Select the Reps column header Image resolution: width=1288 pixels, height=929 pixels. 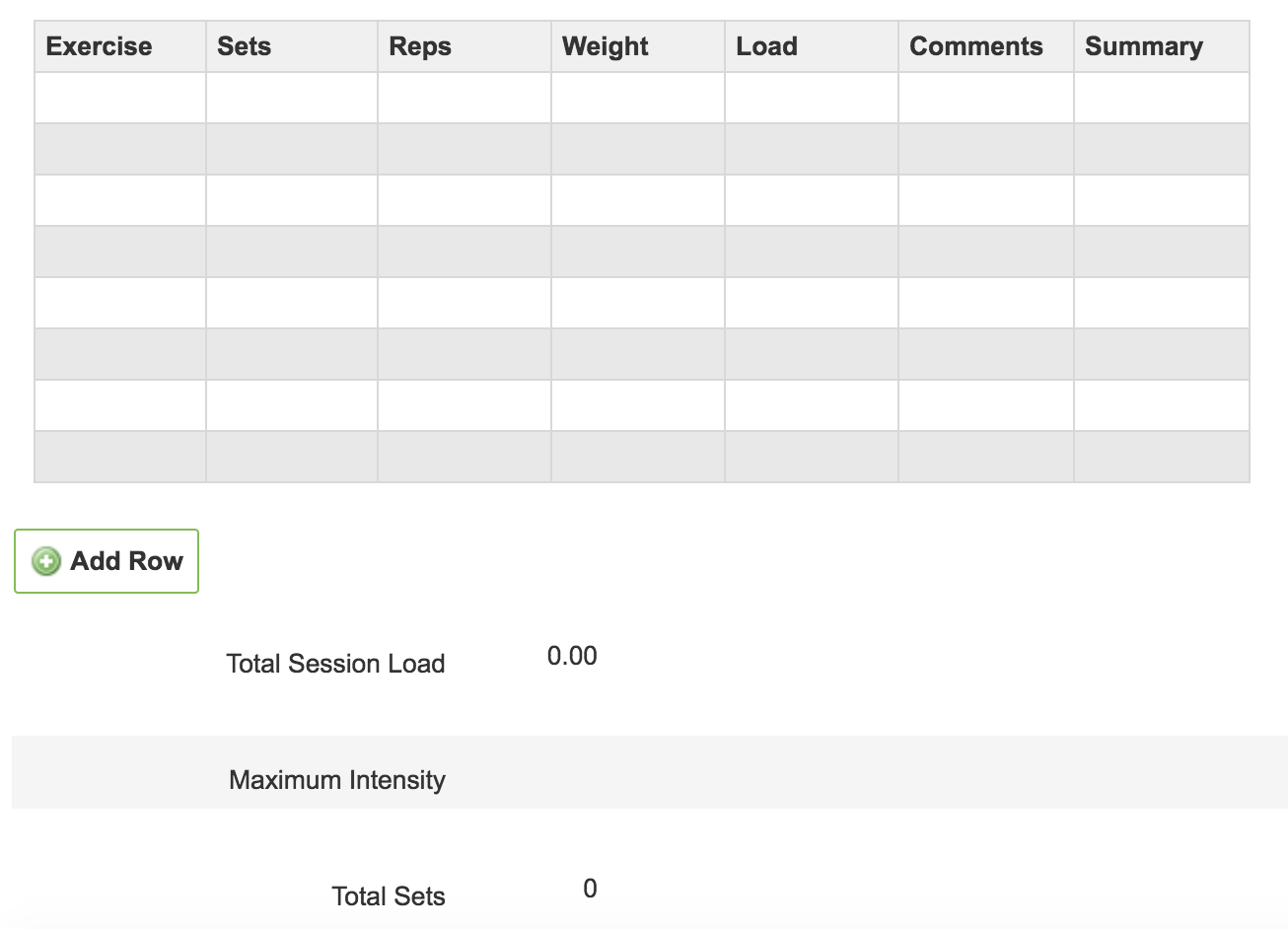465,46
